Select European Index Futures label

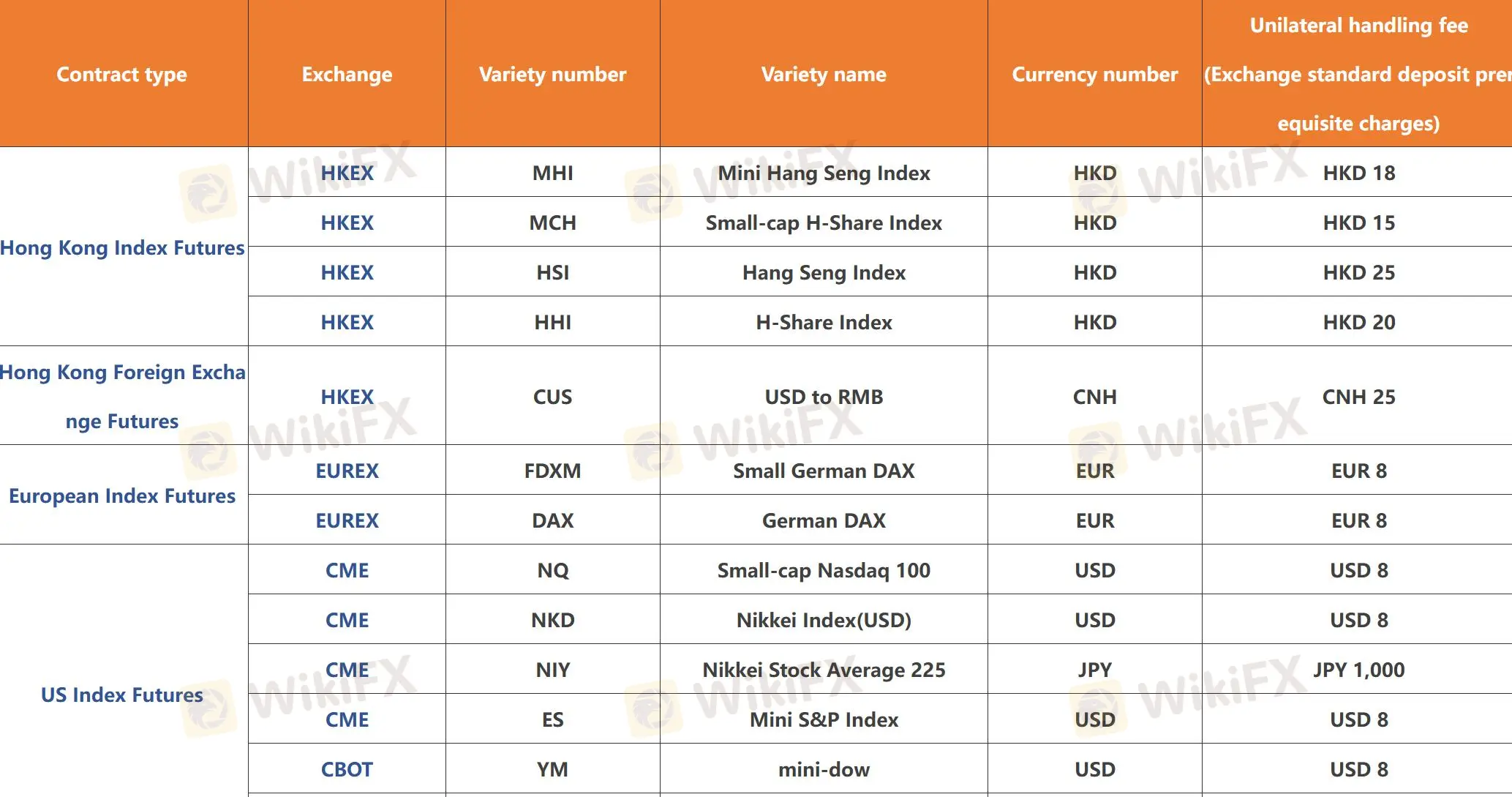pyautogui.click(x=122, y=496)
